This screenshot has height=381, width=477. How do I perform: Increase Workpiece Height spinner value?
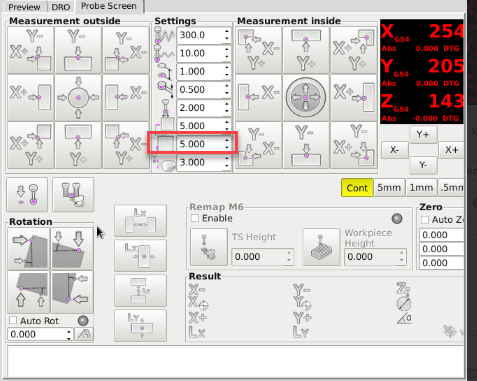[x=402, y=253]
